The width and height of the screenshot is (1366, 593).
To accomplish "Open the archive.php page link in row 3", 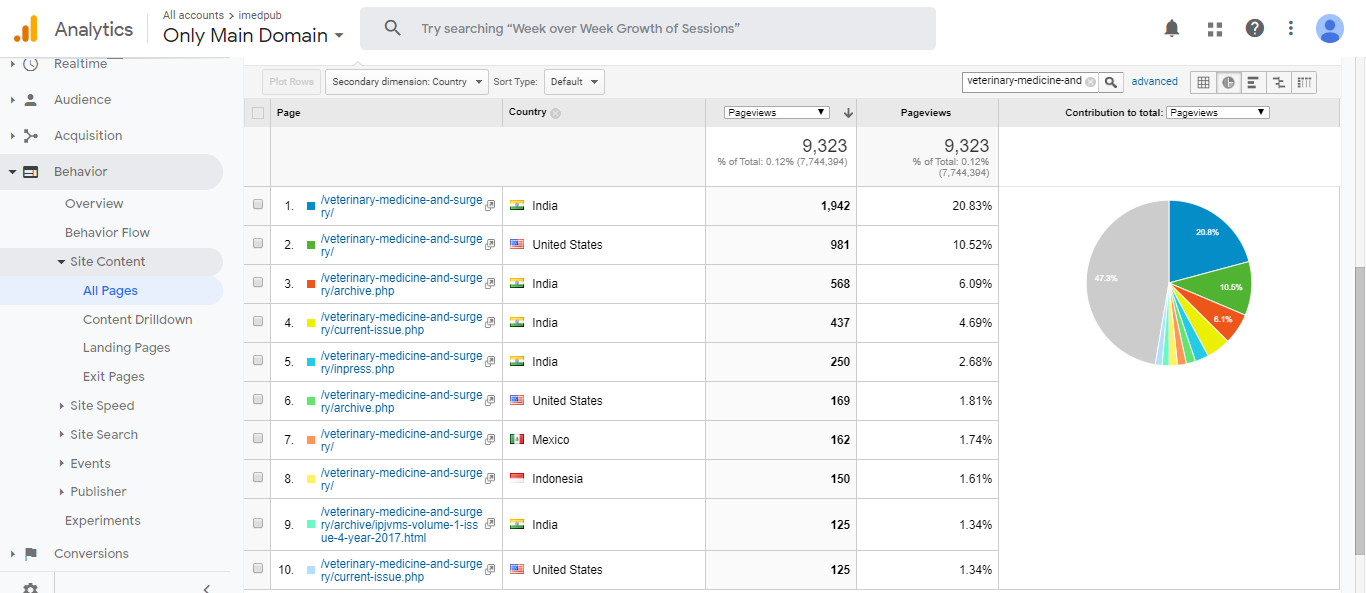I will click(401, 284).
